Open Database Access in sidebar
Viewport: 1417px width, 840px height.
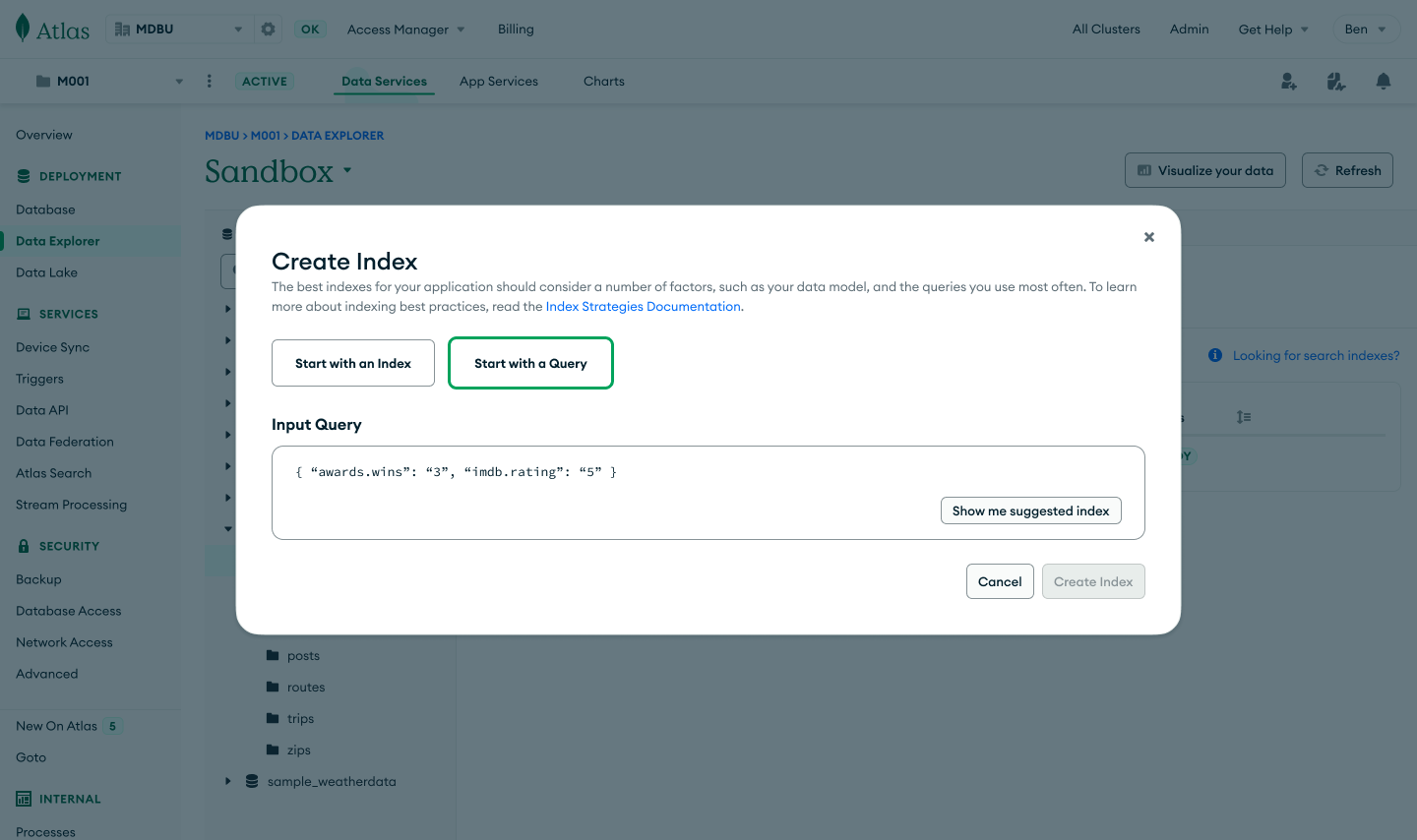(x=69, y=611)
